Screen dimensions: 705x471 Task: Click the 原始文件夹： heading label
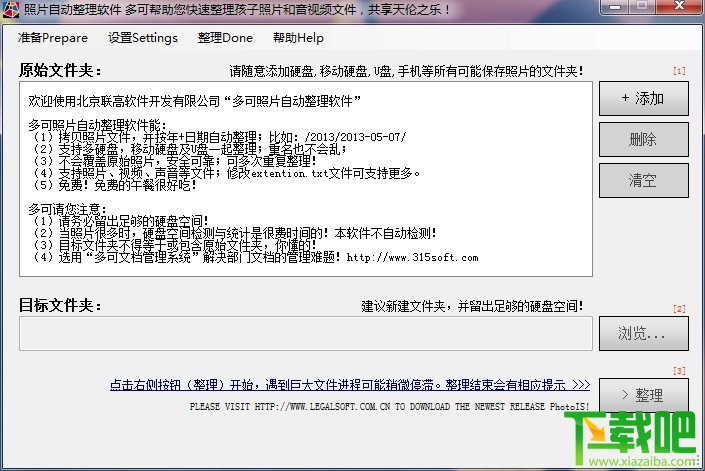[61, 71]
